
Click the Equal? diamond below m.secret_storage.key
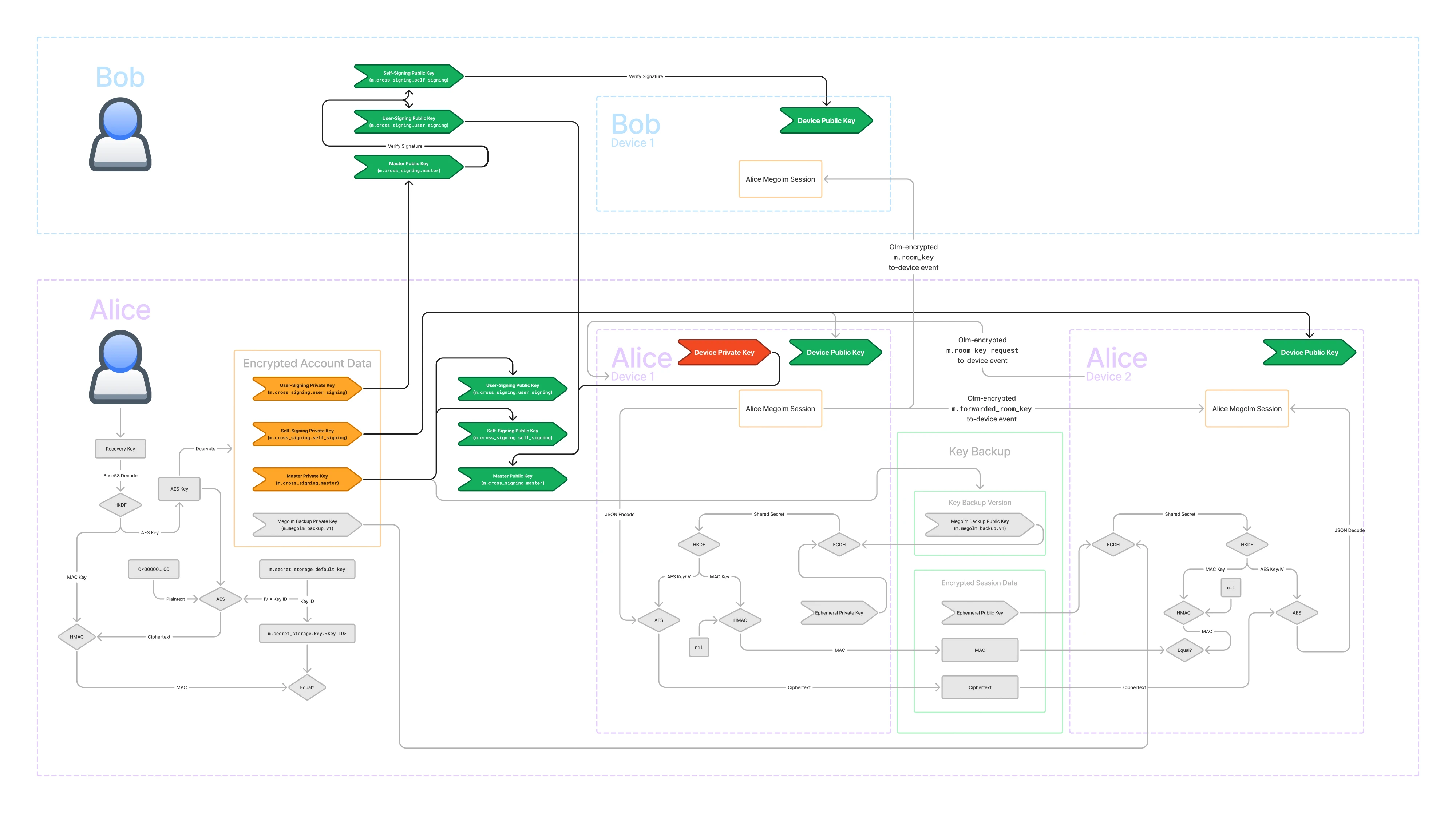pos(307,687)
